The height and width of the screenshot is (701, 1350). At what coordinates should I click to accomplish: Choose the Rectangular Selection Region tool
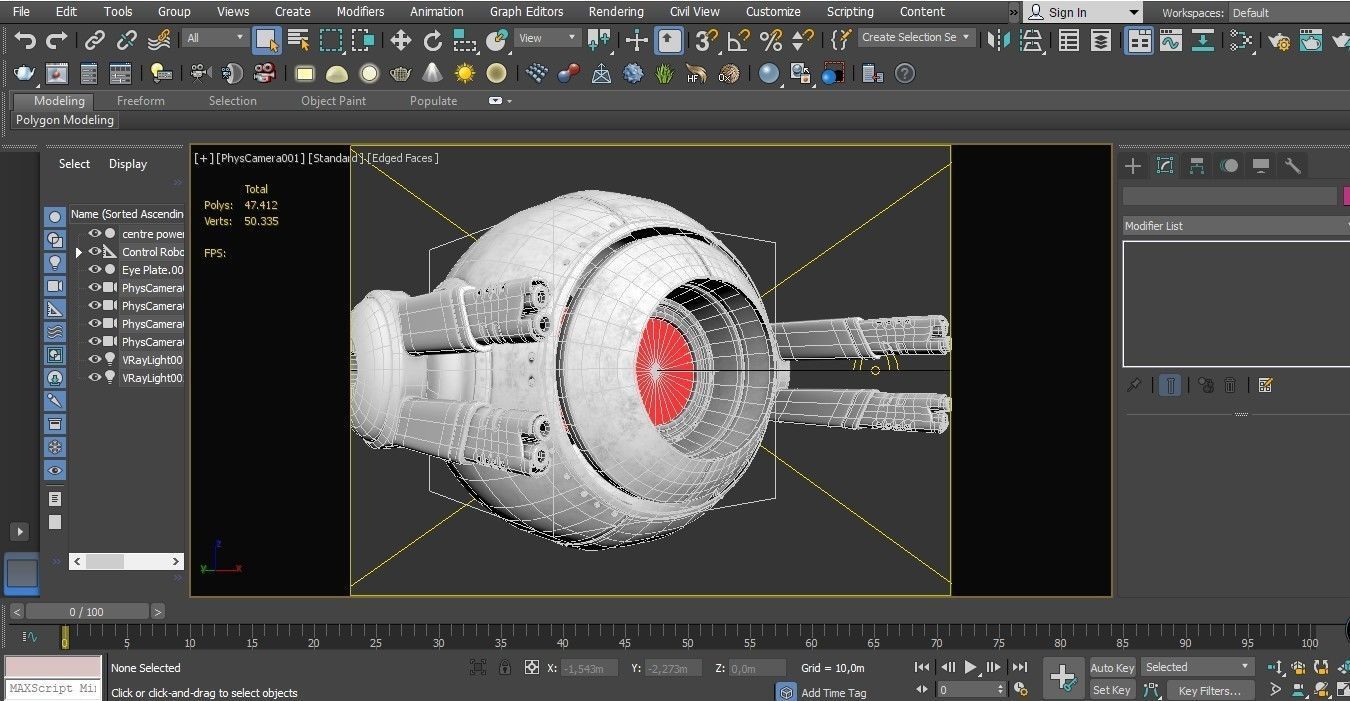(331, 40)
